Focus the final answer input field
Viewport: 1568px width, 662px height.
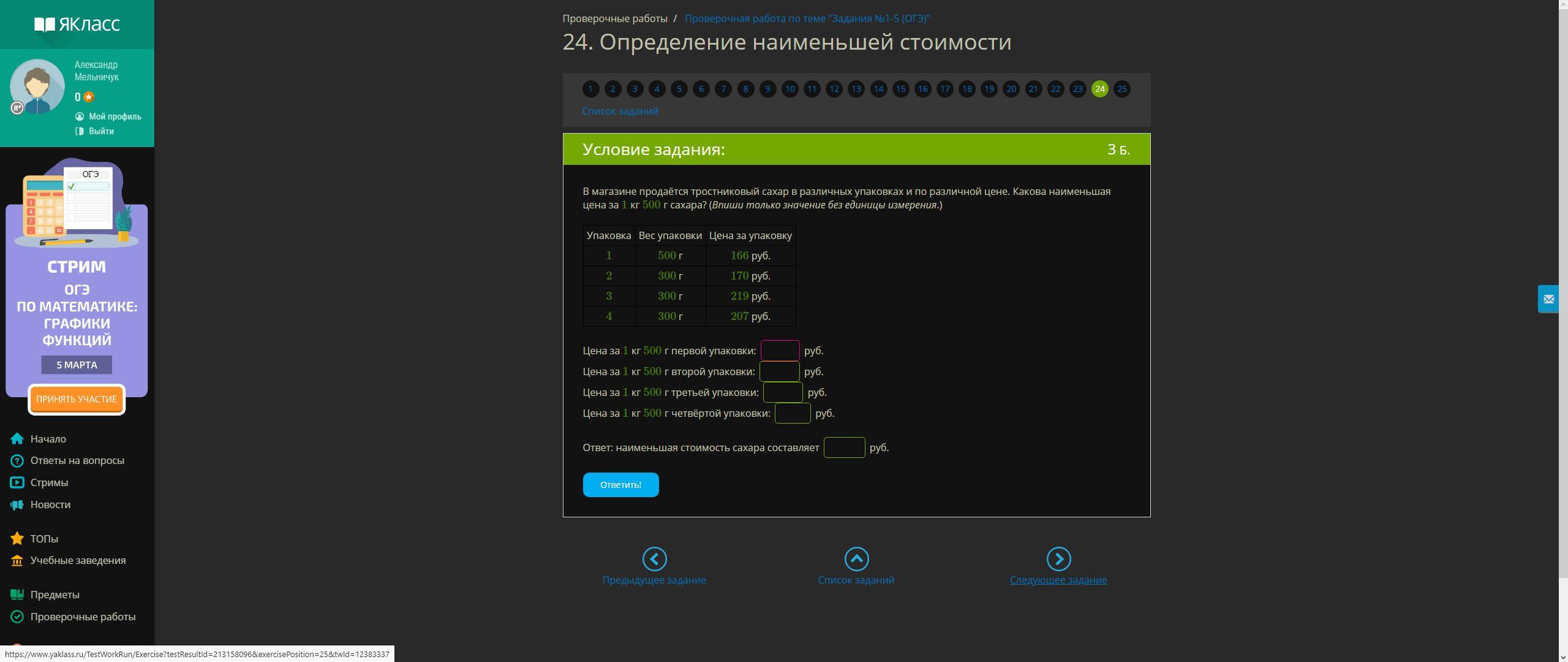(x=843, y=447)
